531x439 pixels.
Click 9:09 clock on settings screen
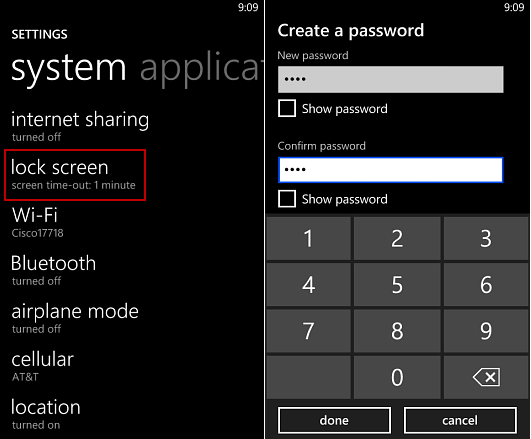[248, 7]
